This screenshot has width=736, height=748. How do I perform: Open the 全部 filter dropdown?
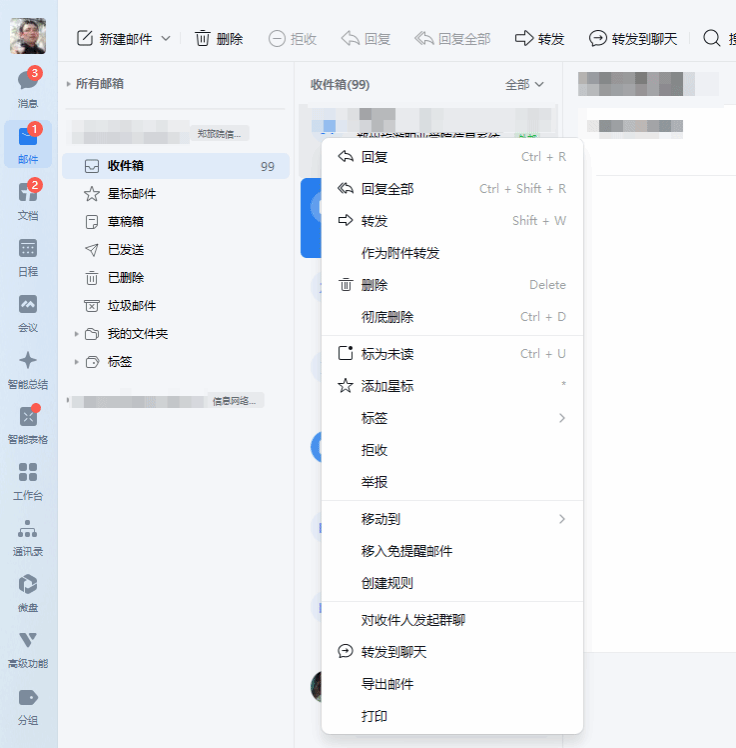tap(525, 85)
